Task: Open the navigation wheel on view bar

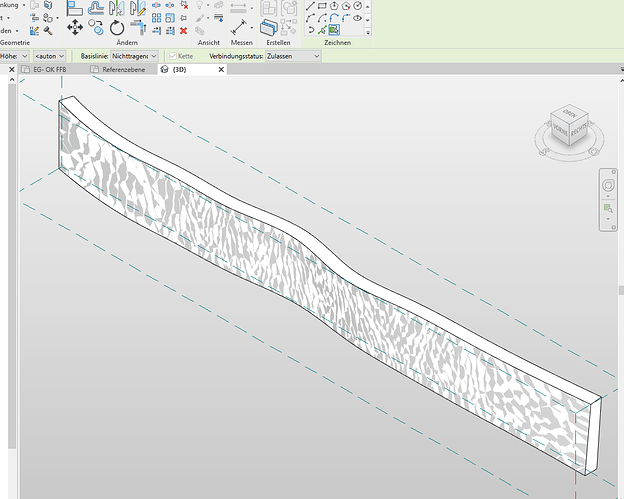Action: [607, 186]
